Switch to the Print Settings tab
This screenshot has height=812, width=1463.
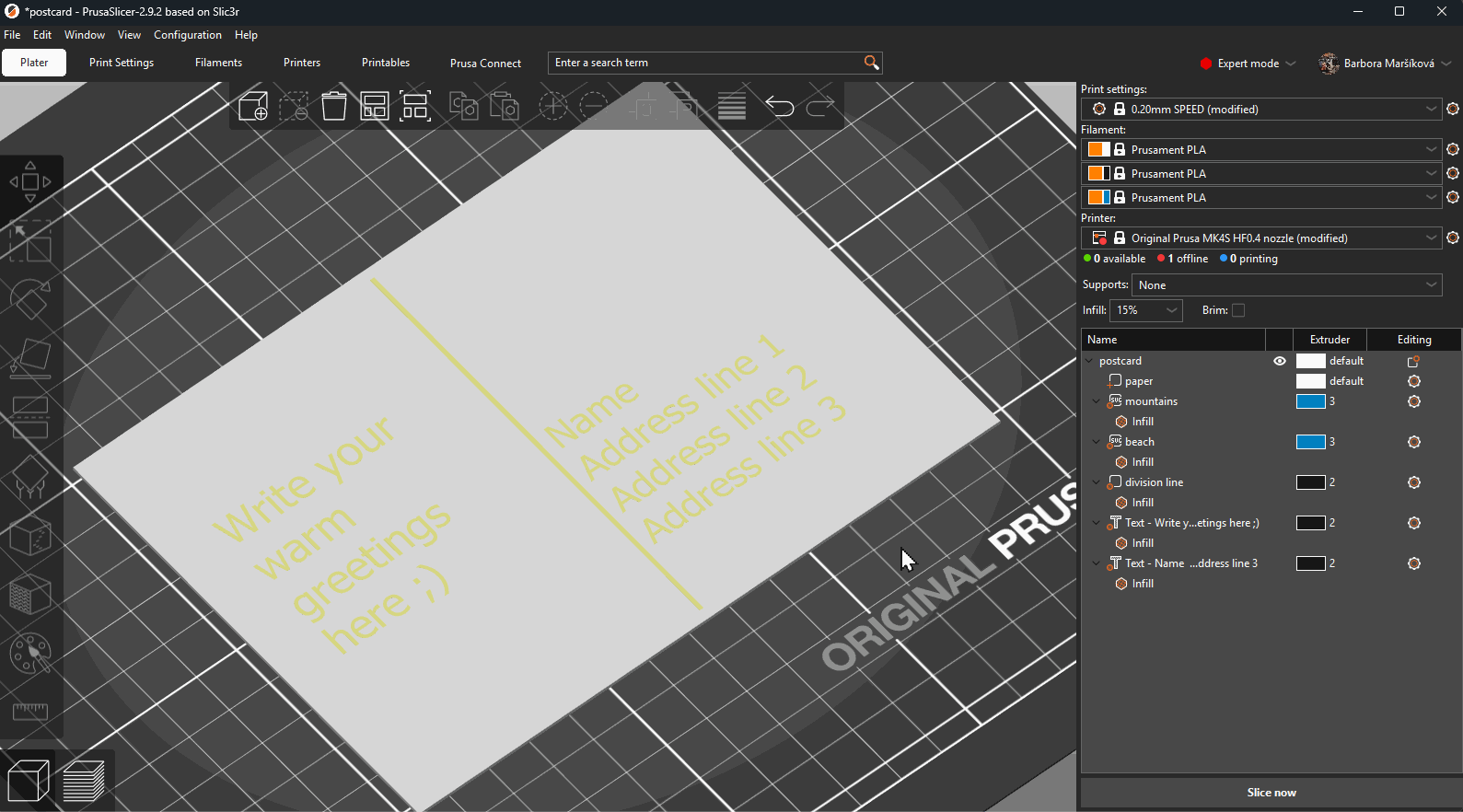point(122,63)
